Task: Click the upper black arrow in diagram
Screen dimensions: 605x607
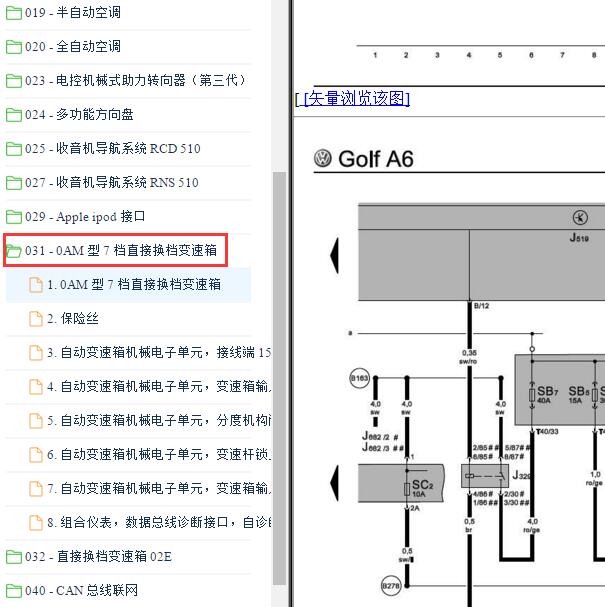Action: click(x=334, y=255)
